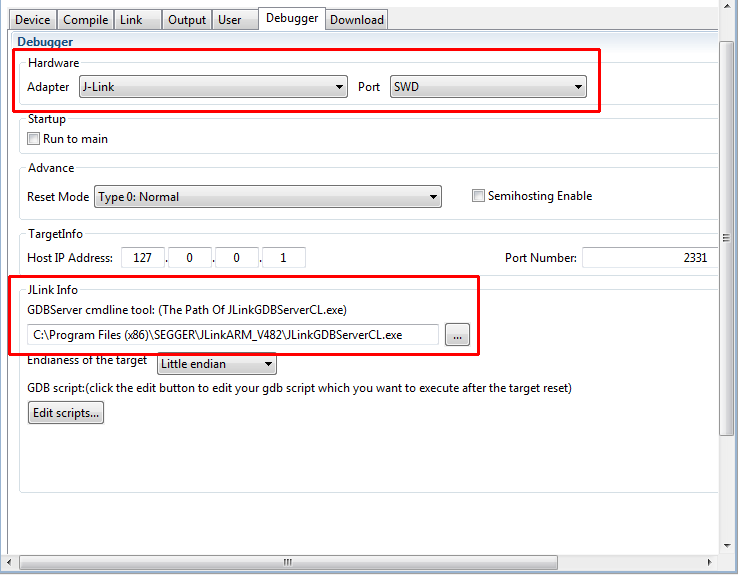Click the GDBServer path text field
Image resolution: width=738 pixels, height=575 pixels.
pyautogui.click(x=232, y=335)
